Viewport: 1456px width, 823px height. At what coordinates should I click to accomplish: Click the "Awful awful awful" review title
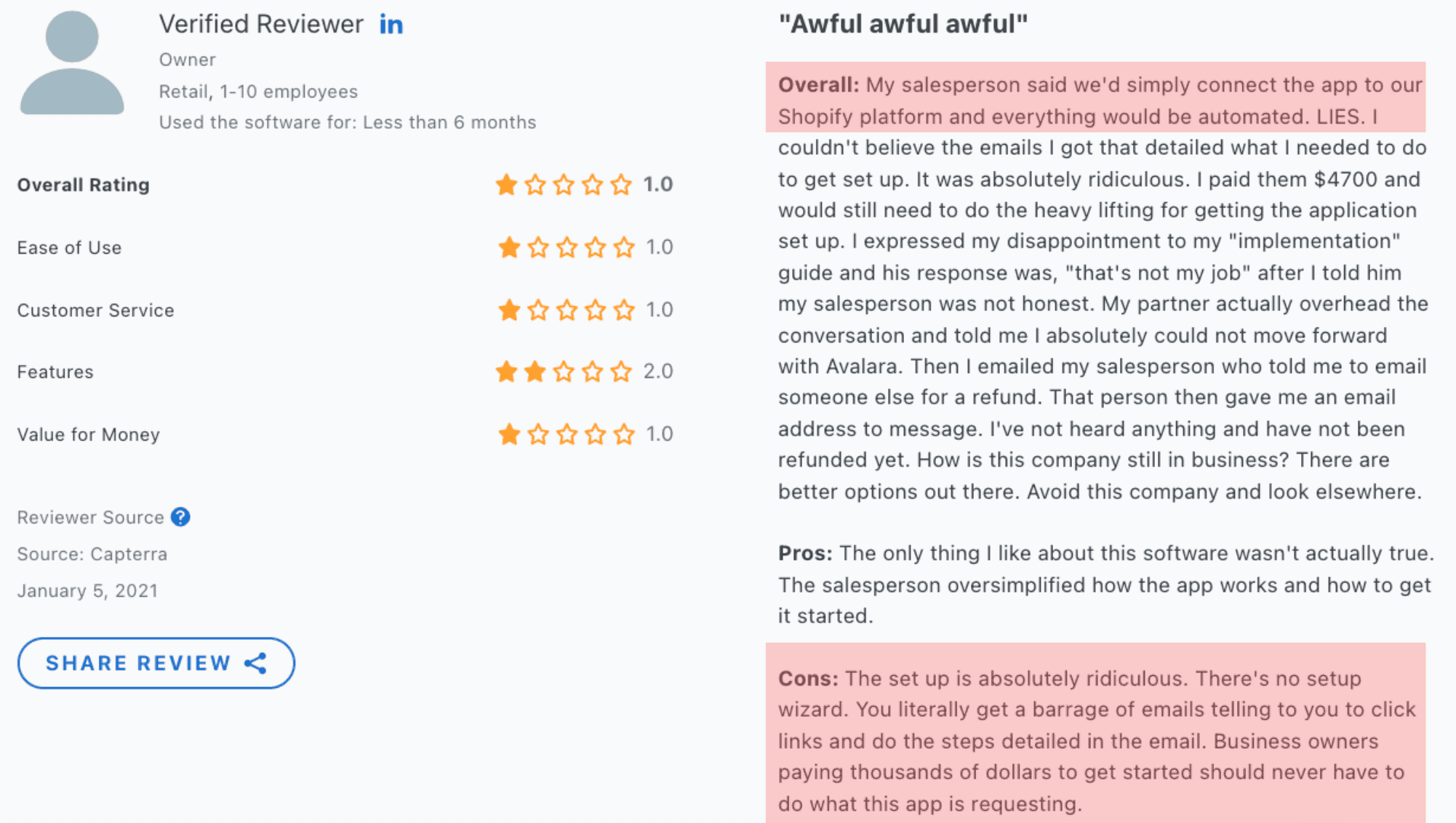[x=903, y=24]
